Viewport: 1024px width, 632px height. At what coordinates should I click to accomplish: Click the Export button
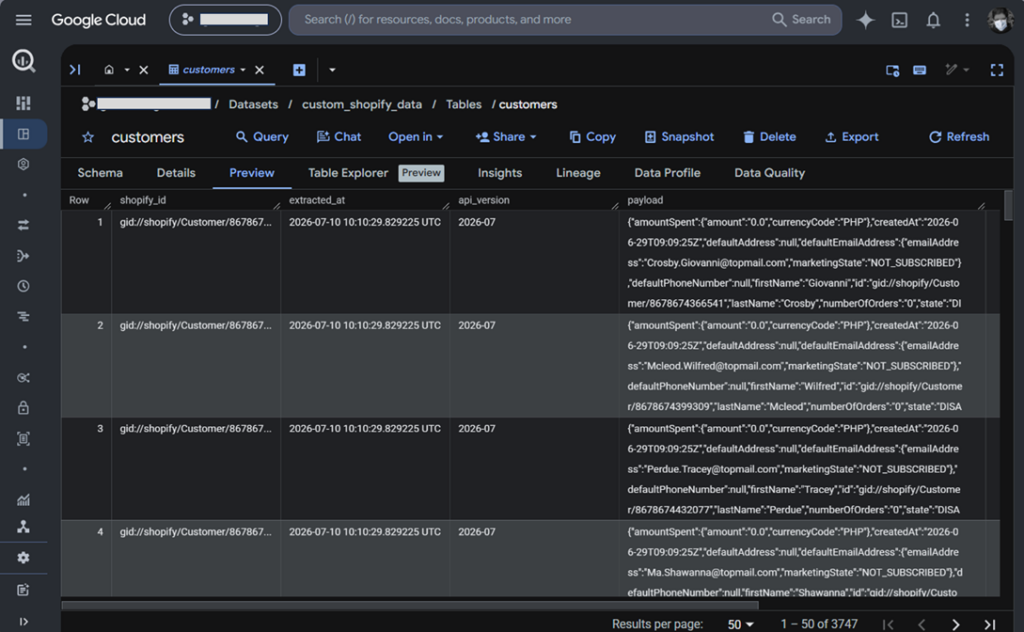point(852,136)
